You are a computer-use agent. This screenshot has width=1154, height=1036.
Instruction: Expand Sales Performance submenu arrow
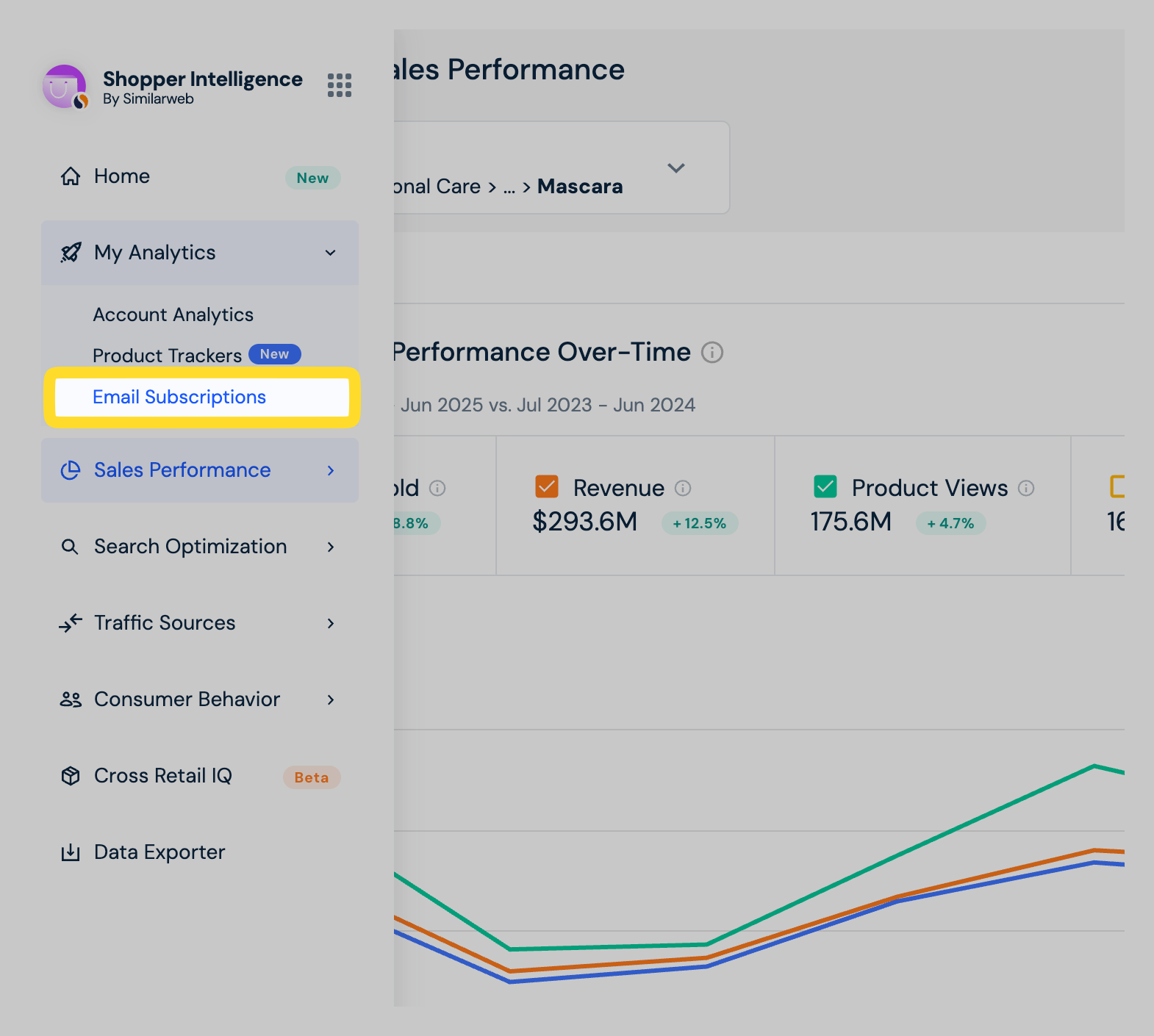tap(331, 470)
